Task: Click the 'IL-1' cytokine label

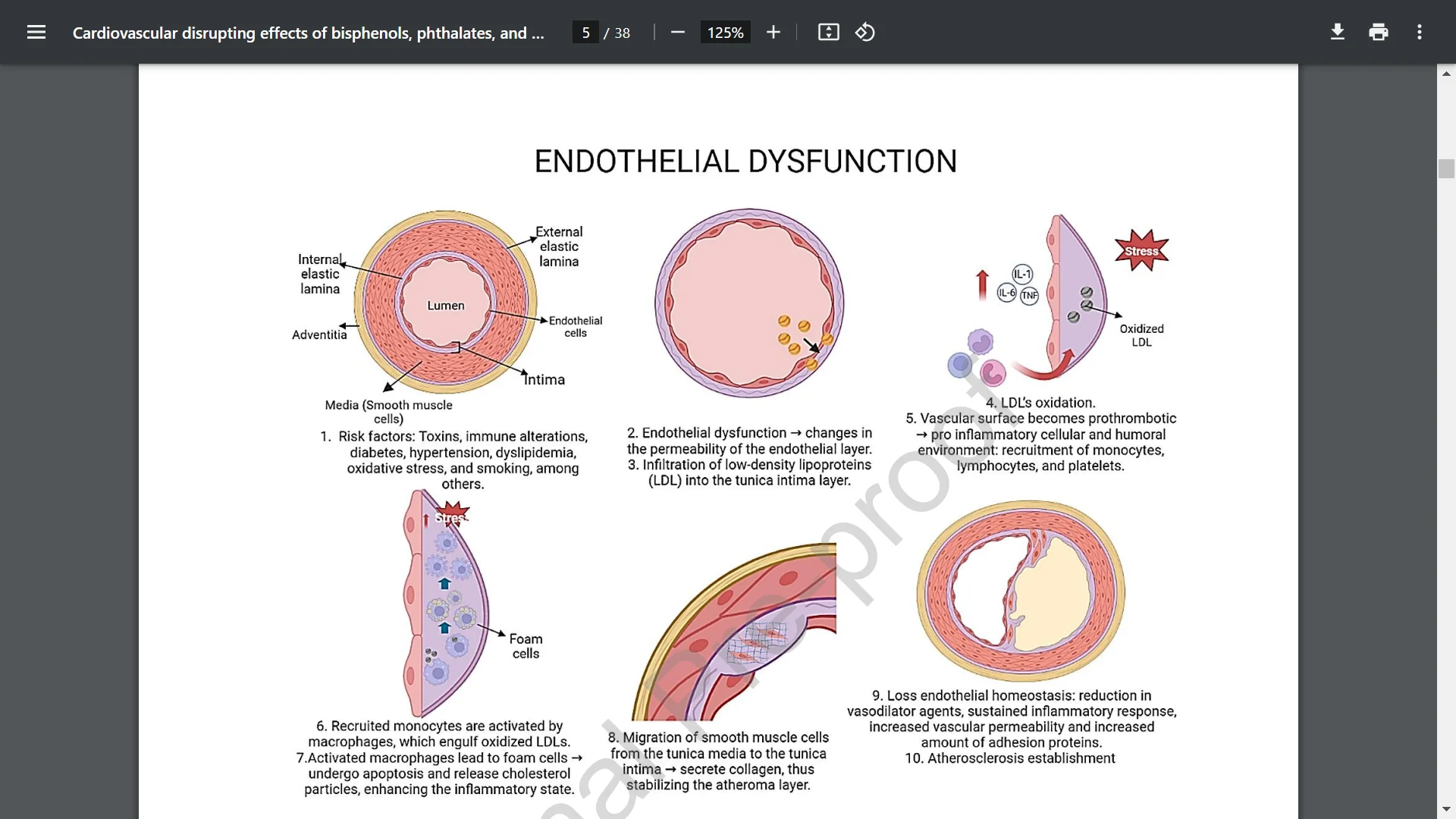Action: point(1022,274)
